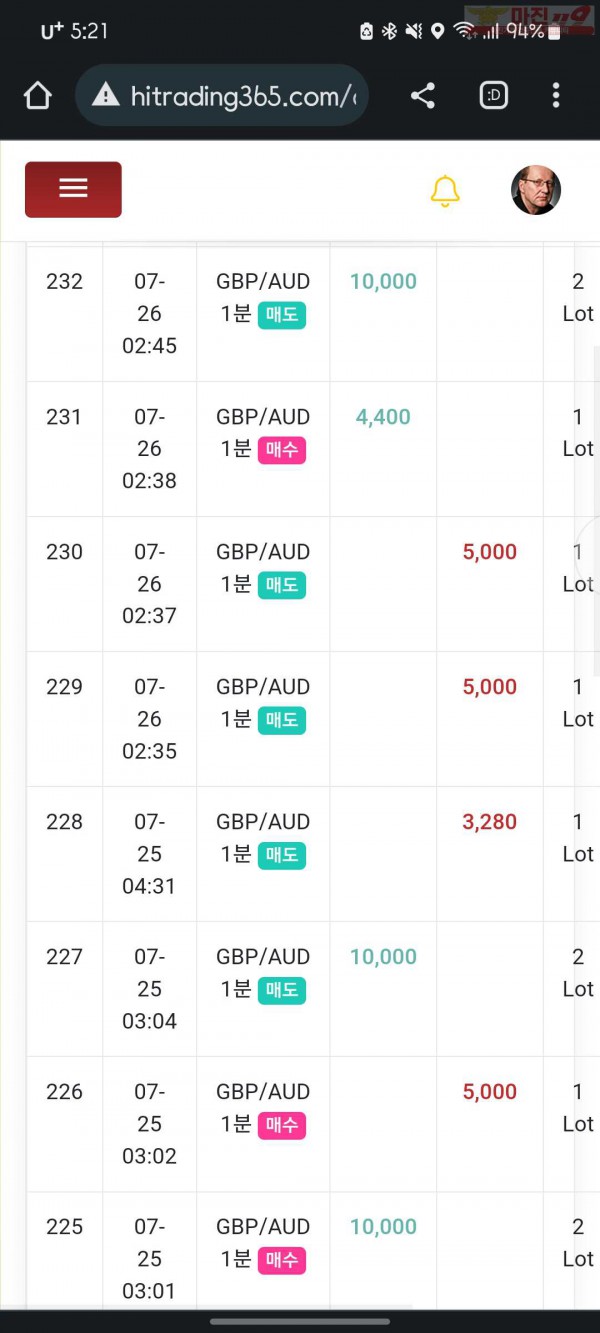Open the three-dot browser menu
This screenshot has width=600, height=1333.
556,96
